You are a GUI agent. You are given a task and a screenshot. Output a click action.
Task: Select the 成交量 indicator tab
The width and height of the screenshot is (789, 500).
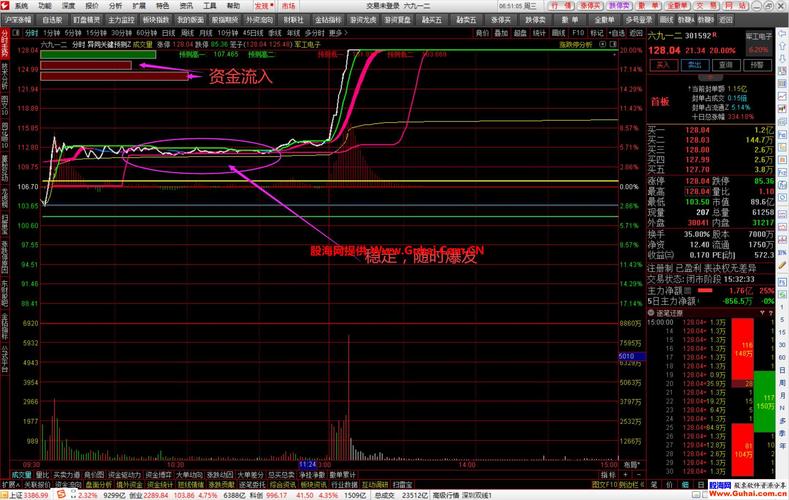click(x=22, y=475)
